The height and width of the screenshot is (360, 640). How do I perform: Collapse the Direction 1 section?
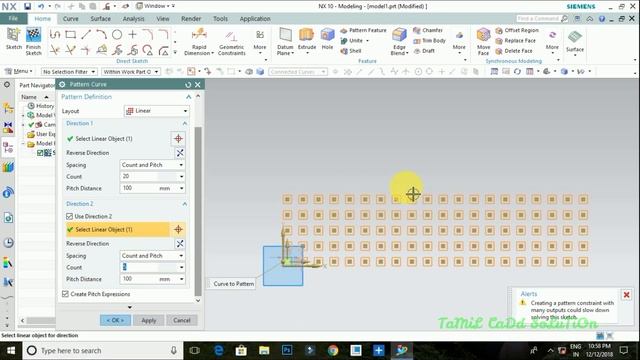click(184, 123)
